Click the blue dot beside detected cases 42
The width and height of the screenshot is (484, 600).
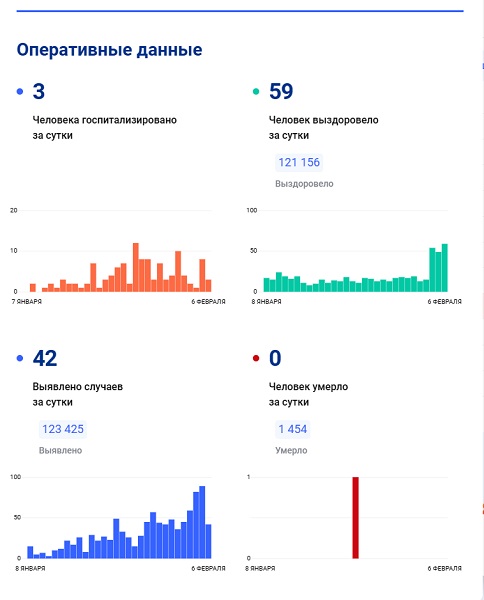click(x=20, y=358)
